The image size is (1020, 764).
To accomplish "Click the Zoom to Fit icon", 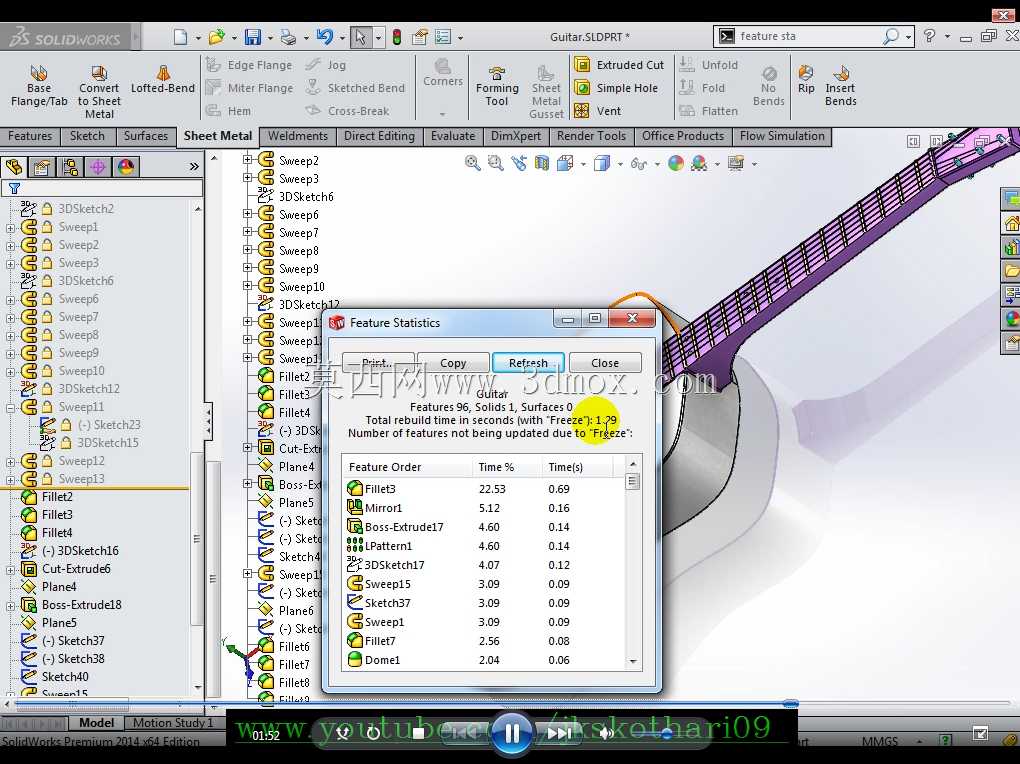I will pos(472,163).
